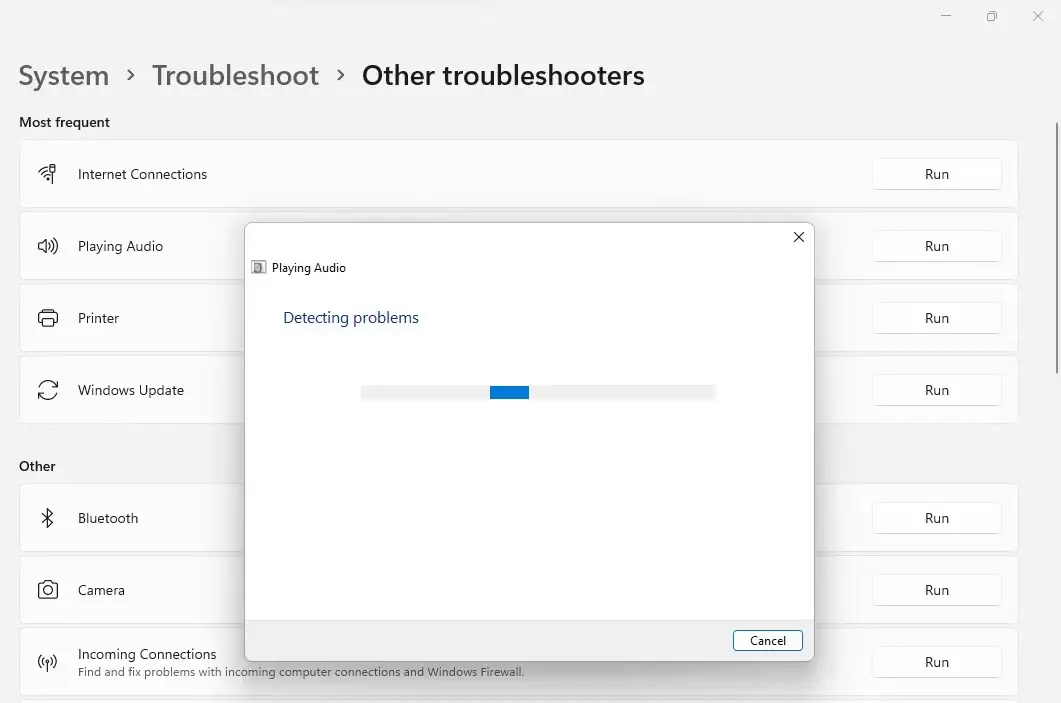Viewport: 1061px width, 703px height.
Task: Click the Detecting problems progress bar
Action: (539, 392)
